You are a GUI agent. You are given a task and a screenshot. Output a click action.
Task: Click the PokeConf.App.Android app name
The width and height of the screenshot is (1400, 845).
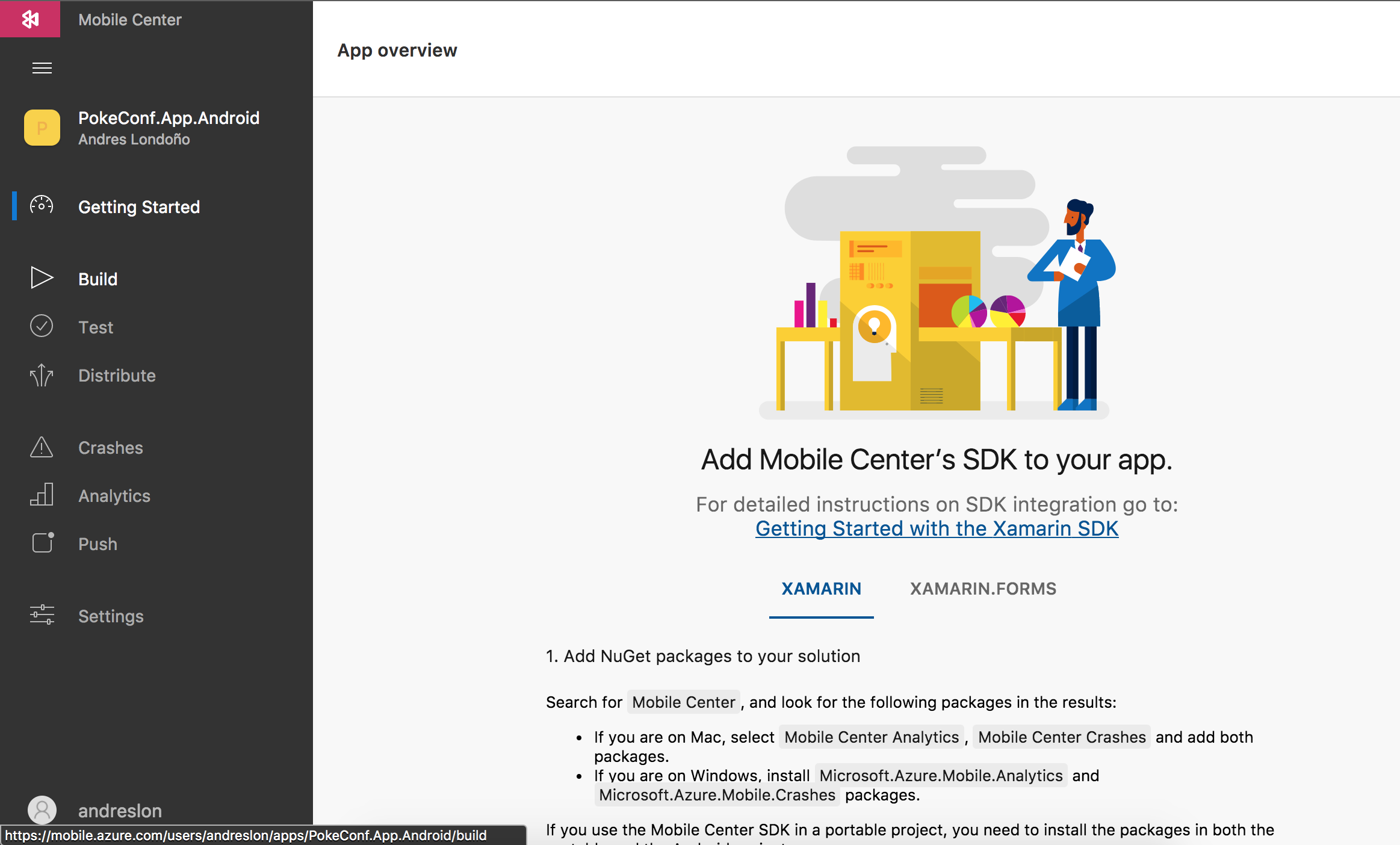tap(169, 118)
